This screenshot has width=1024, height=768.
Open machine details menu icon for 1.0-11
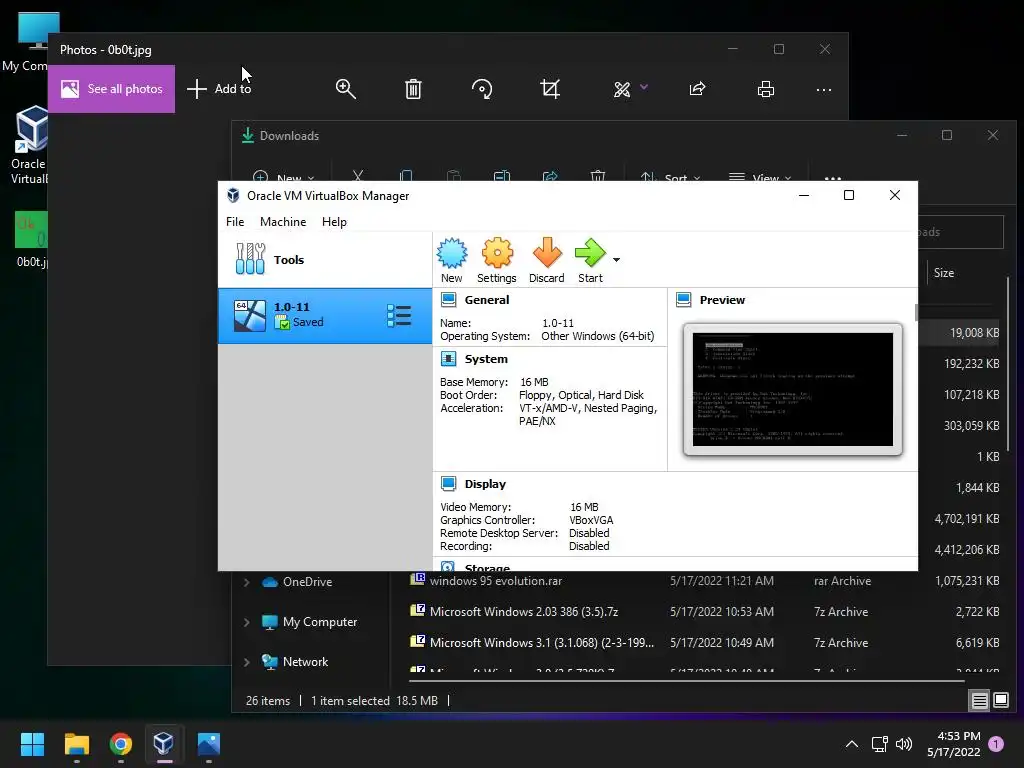pos(398,315)
